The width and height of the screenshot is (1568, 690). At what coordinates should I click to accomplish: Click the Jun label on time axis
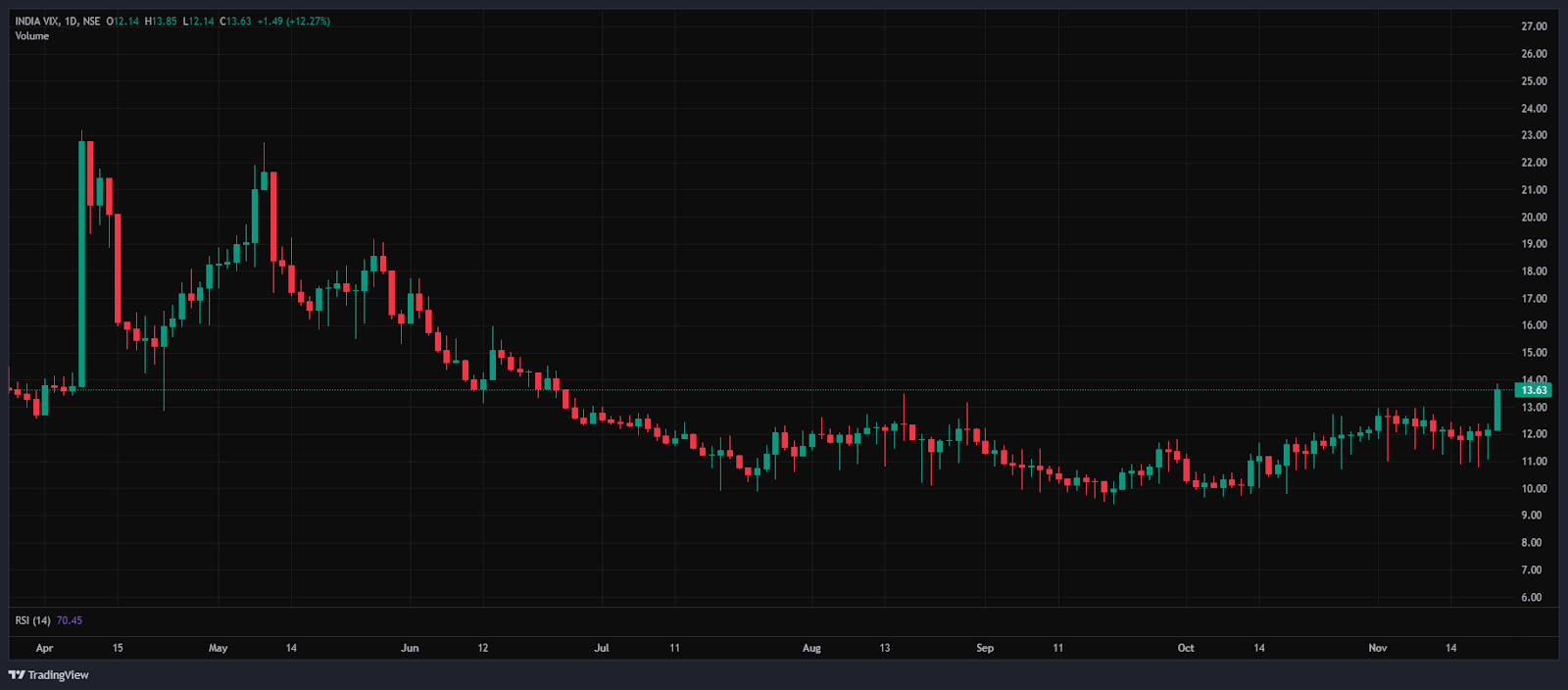410,648
